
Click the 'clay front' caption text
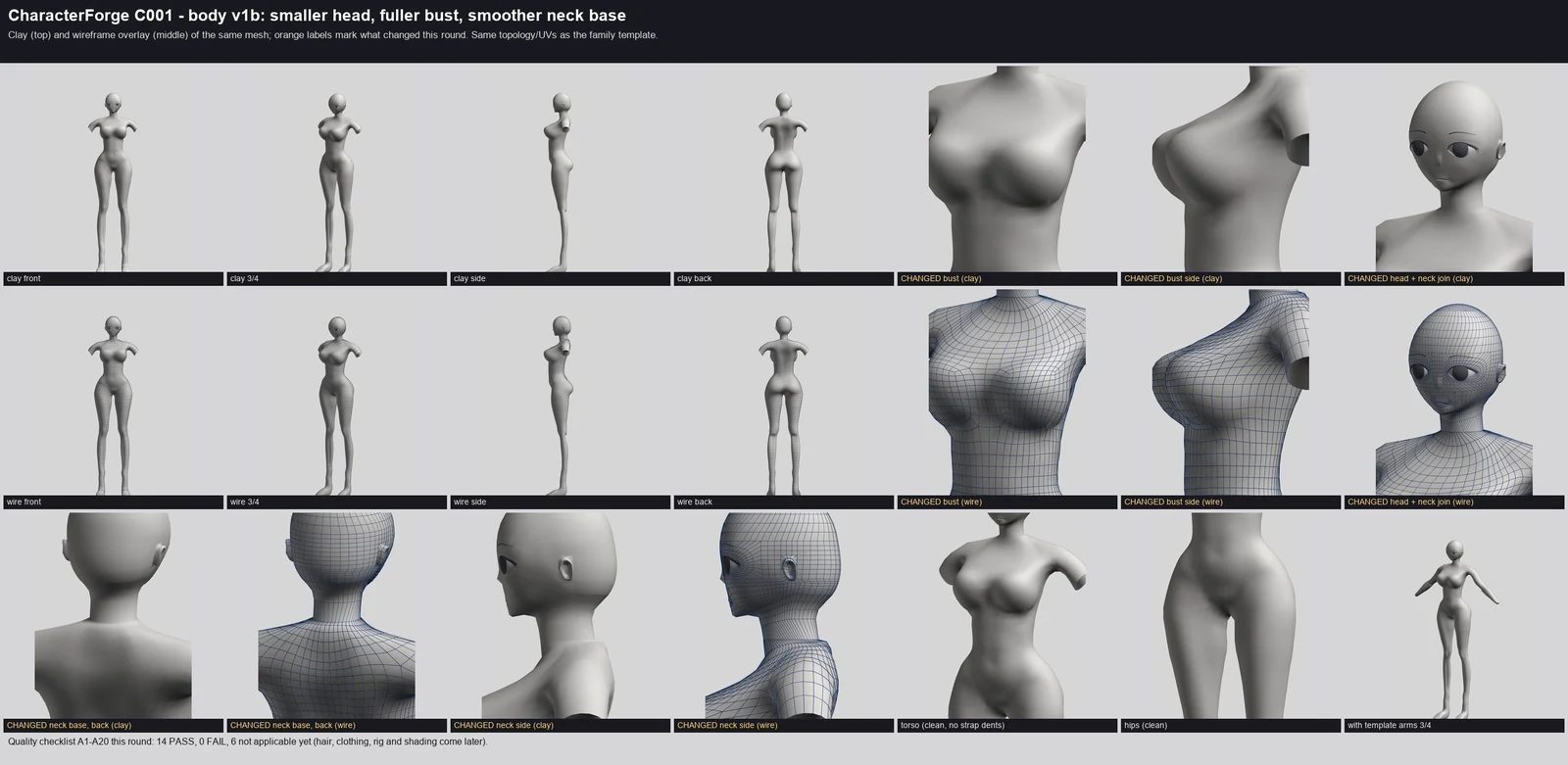[24, 279]
